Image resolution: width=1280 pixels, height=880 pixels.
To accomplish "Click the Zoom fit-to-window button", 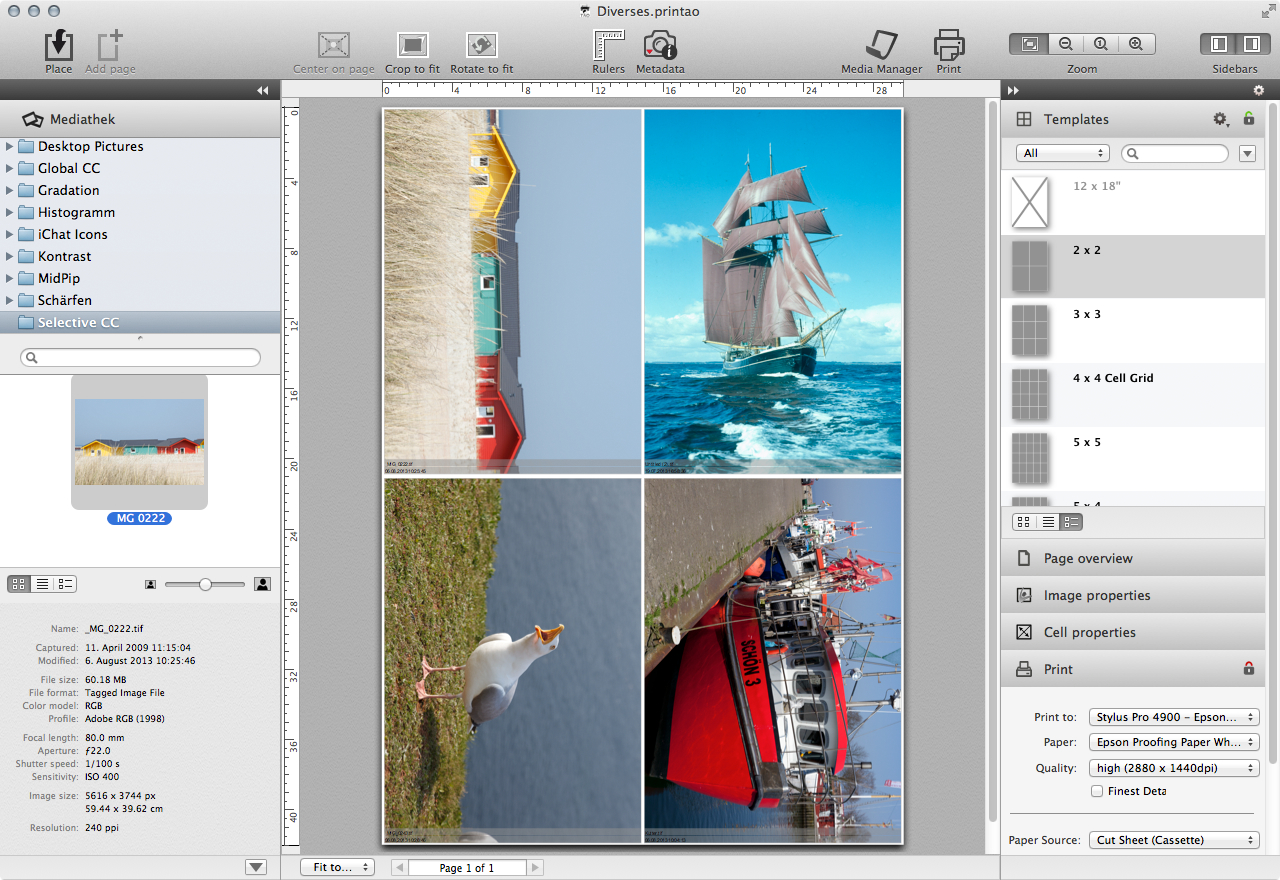I will coord(1029,44).
